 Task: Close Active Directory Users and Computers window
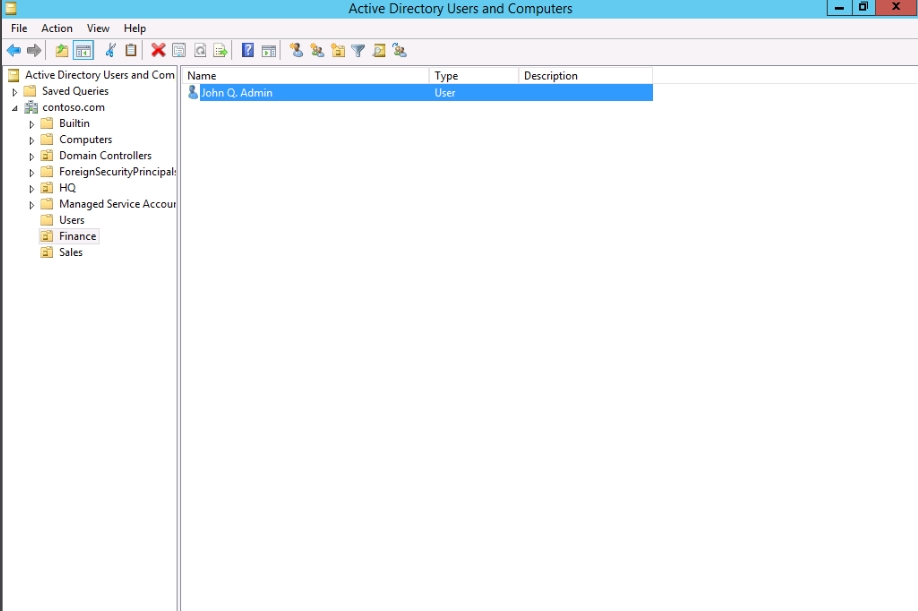[x=896, y=8]
